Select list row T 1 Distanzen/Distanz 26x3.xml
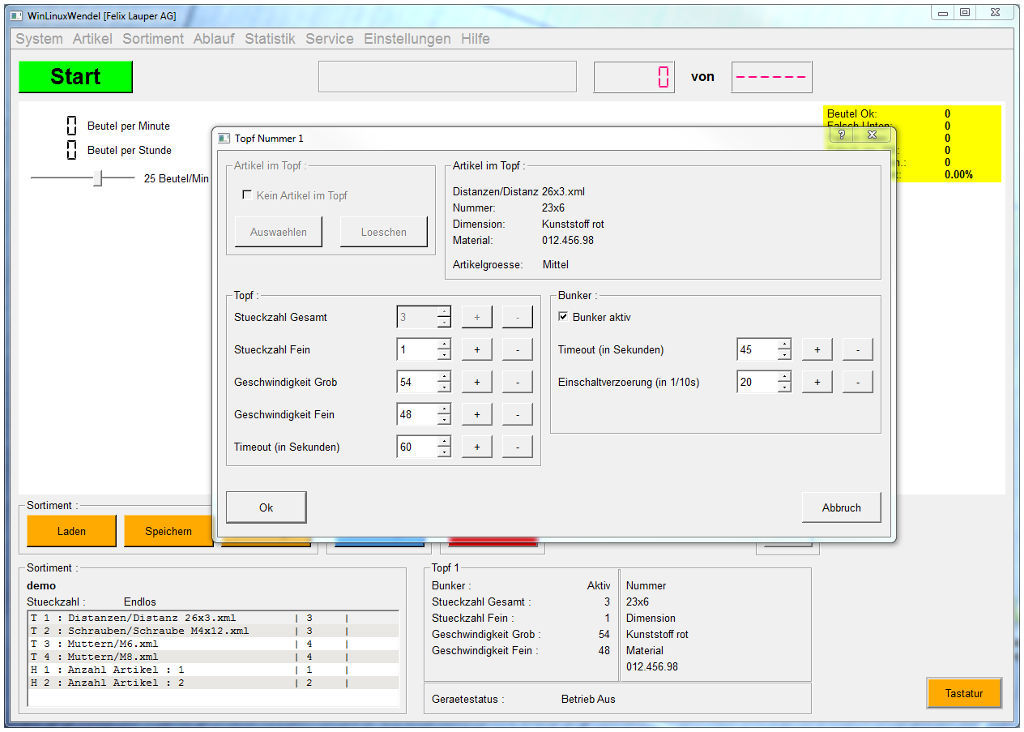The image size is (1024, 732). tap(214, 618)
